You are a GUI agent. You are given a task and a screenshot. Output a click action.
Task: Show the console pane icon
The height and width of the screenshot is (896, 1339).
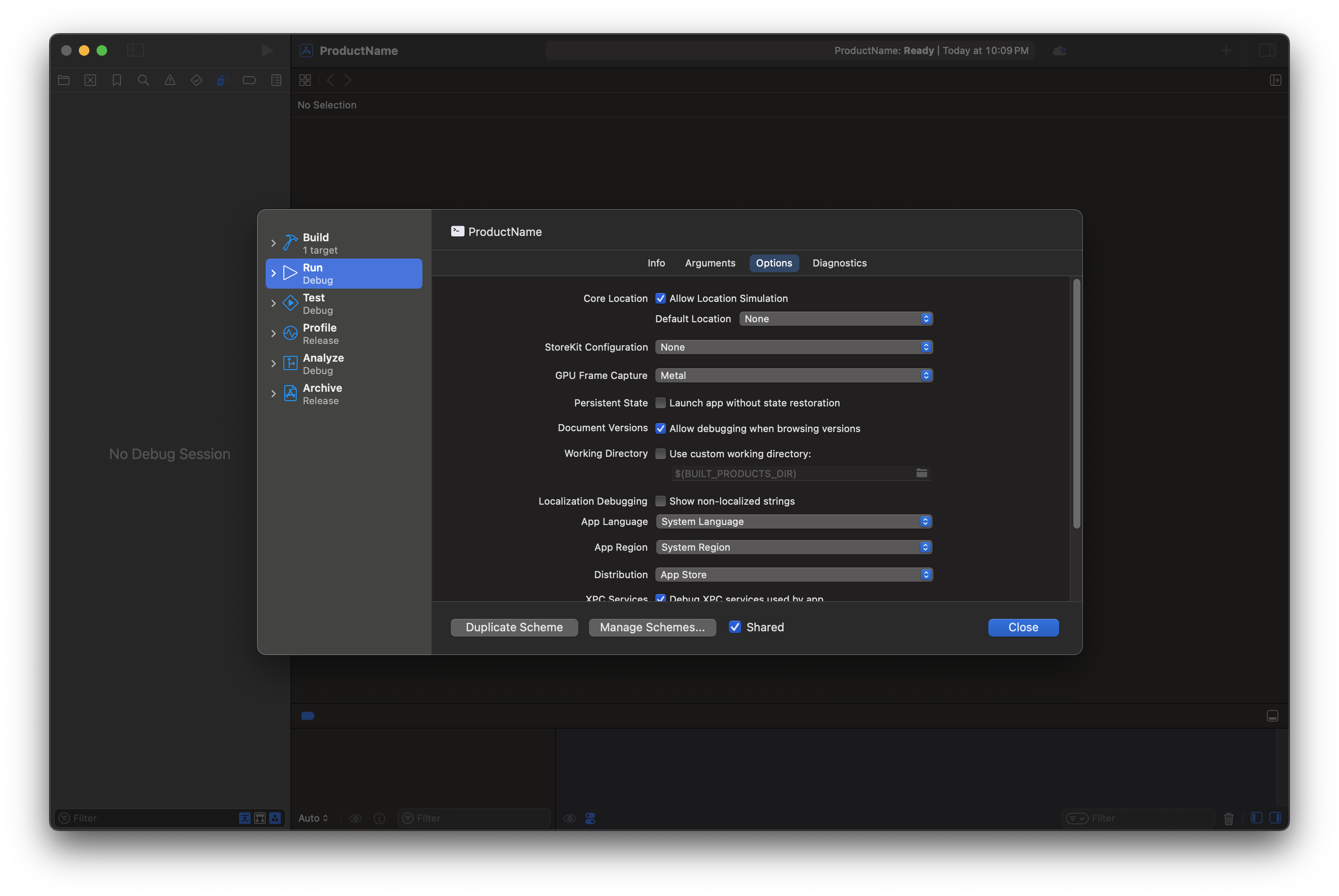pyautogui.click(x=1274, y=818)
